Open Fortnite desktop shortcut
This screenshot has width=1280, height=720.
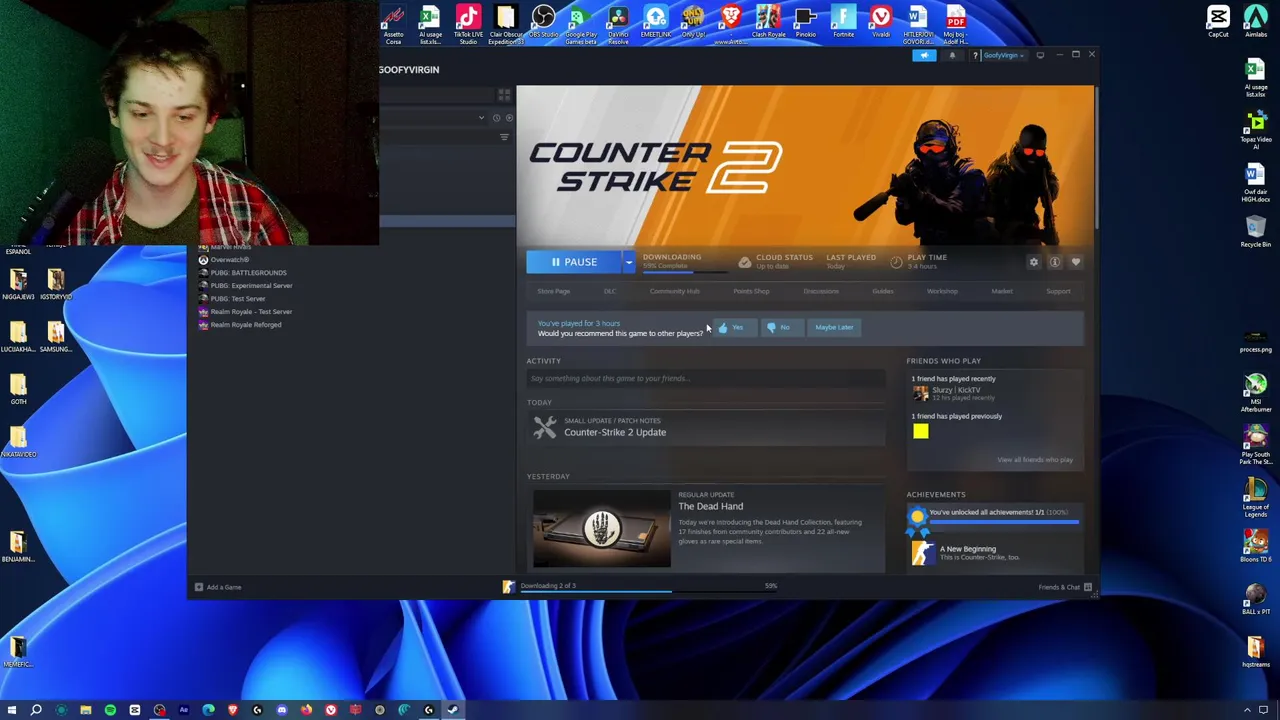tap(843, 22)
